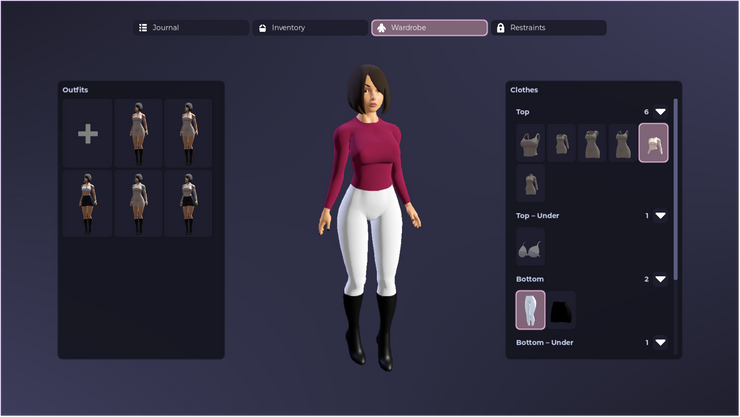Collapse the Top – Under section
The width and height of the screenshot is (740, 417).
[x=660, y=216]
